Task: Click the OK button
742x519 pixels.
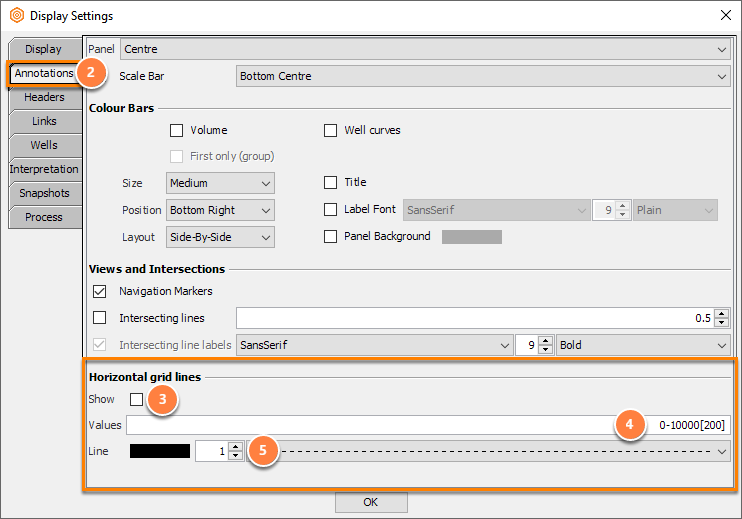Action: click(x=371, y=502)
